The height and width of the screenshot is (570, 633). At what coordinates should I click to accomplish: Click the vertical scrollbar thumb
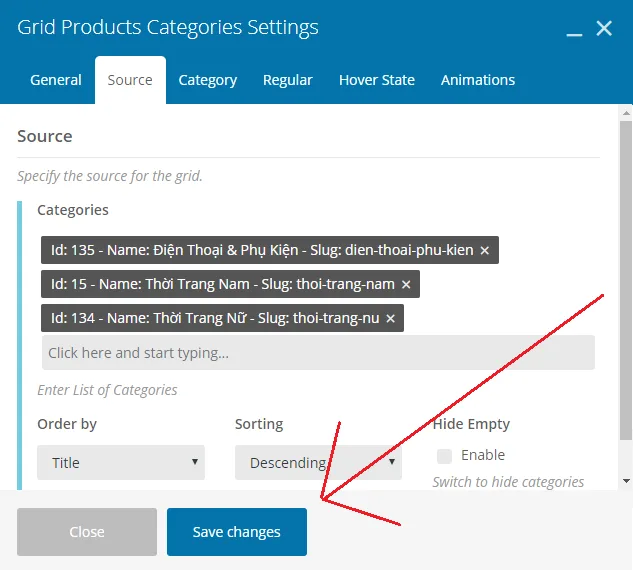point(626,280)
